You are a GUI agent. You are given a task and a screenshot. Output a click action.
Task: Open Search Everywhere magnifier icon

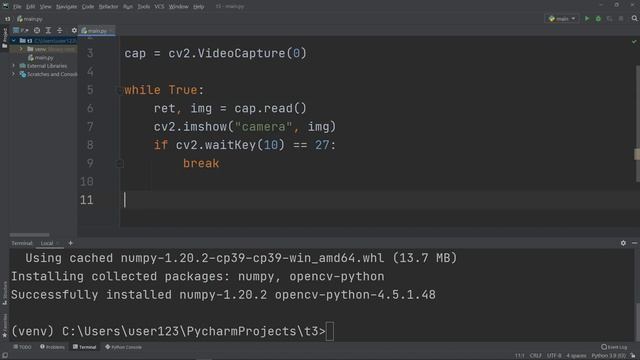[634, 19]
